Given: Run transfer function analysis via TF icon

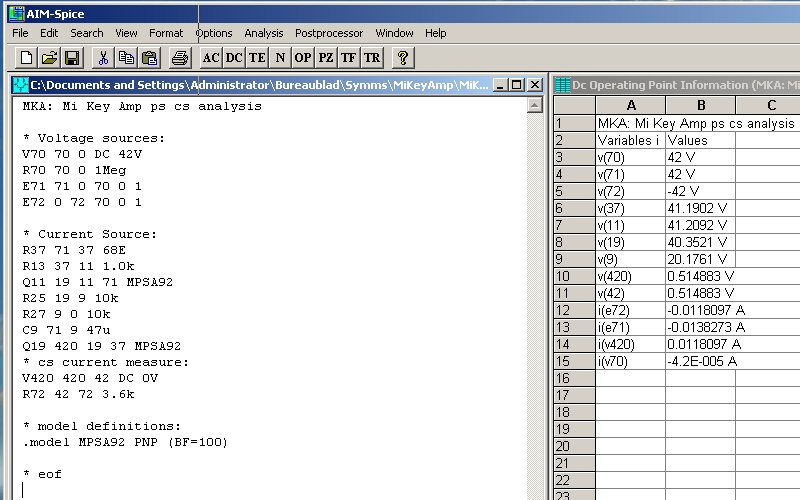Looking at the screenshot, I should click(348, 58).
